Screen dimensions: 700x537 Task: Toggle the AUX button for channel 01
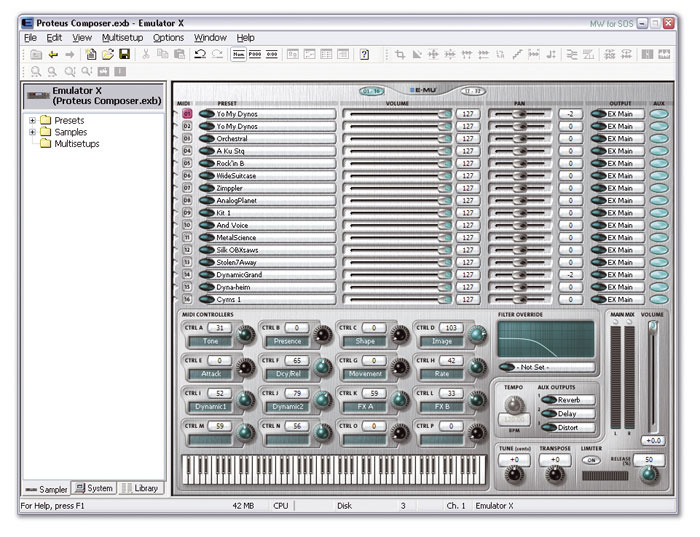tap(659, 114)
